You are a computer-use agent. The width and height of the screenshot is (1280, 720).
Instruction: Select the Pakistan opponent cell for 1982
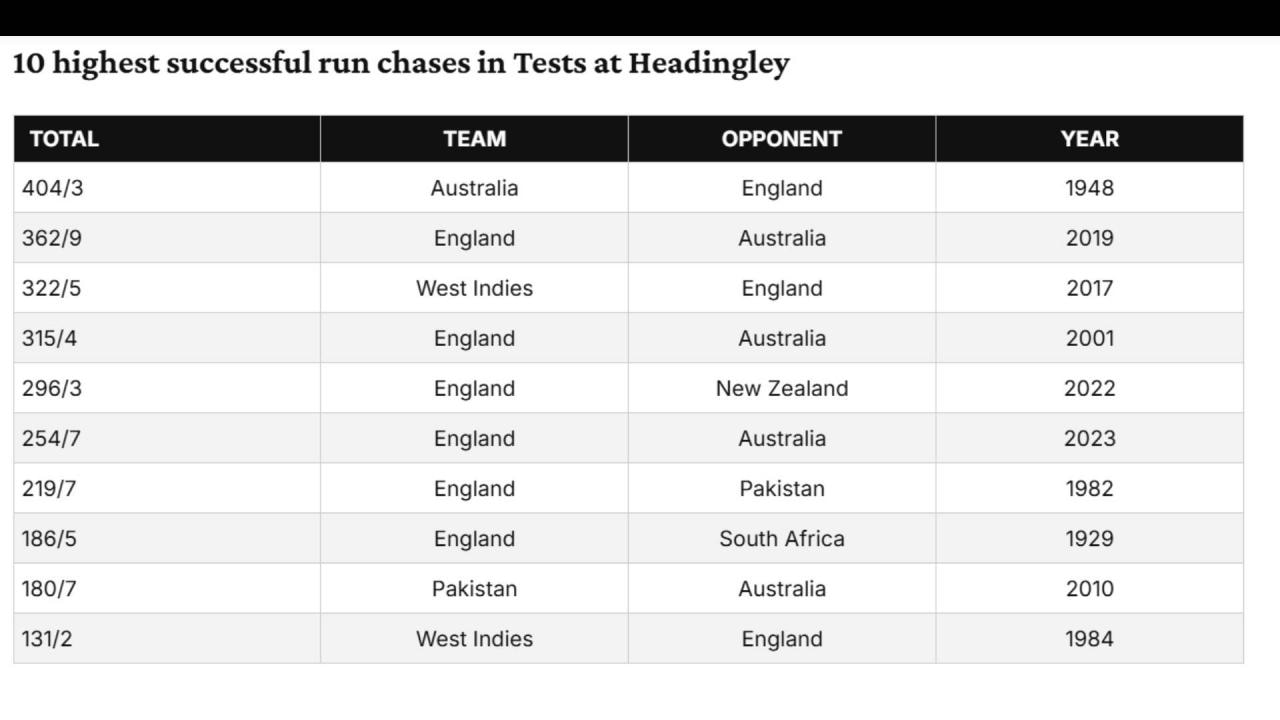pyautogui.click(x=782, y=488)
